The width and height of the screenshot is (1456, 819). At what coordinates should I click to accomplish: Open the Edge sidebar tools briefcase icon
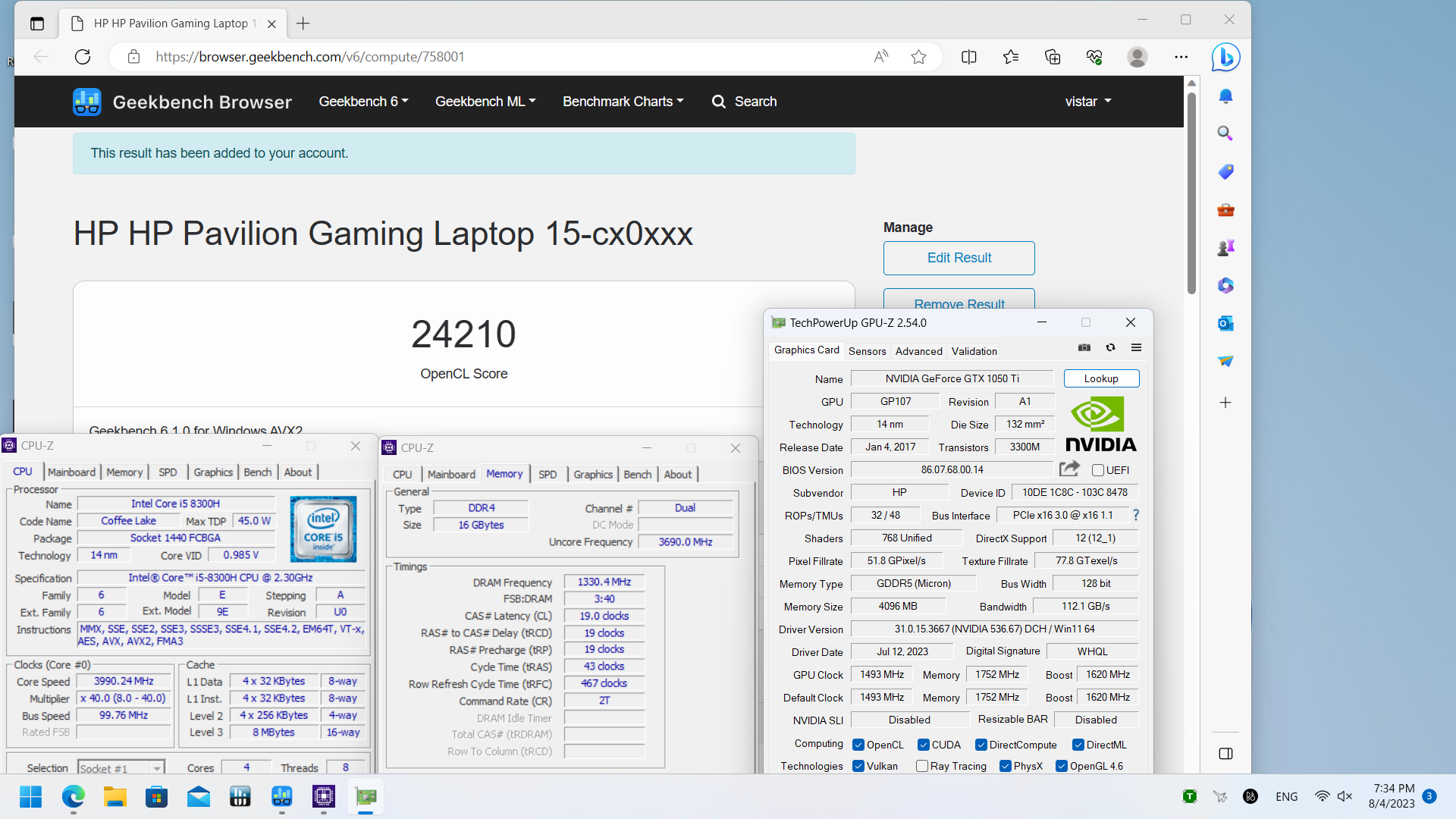pos(1225,210)
